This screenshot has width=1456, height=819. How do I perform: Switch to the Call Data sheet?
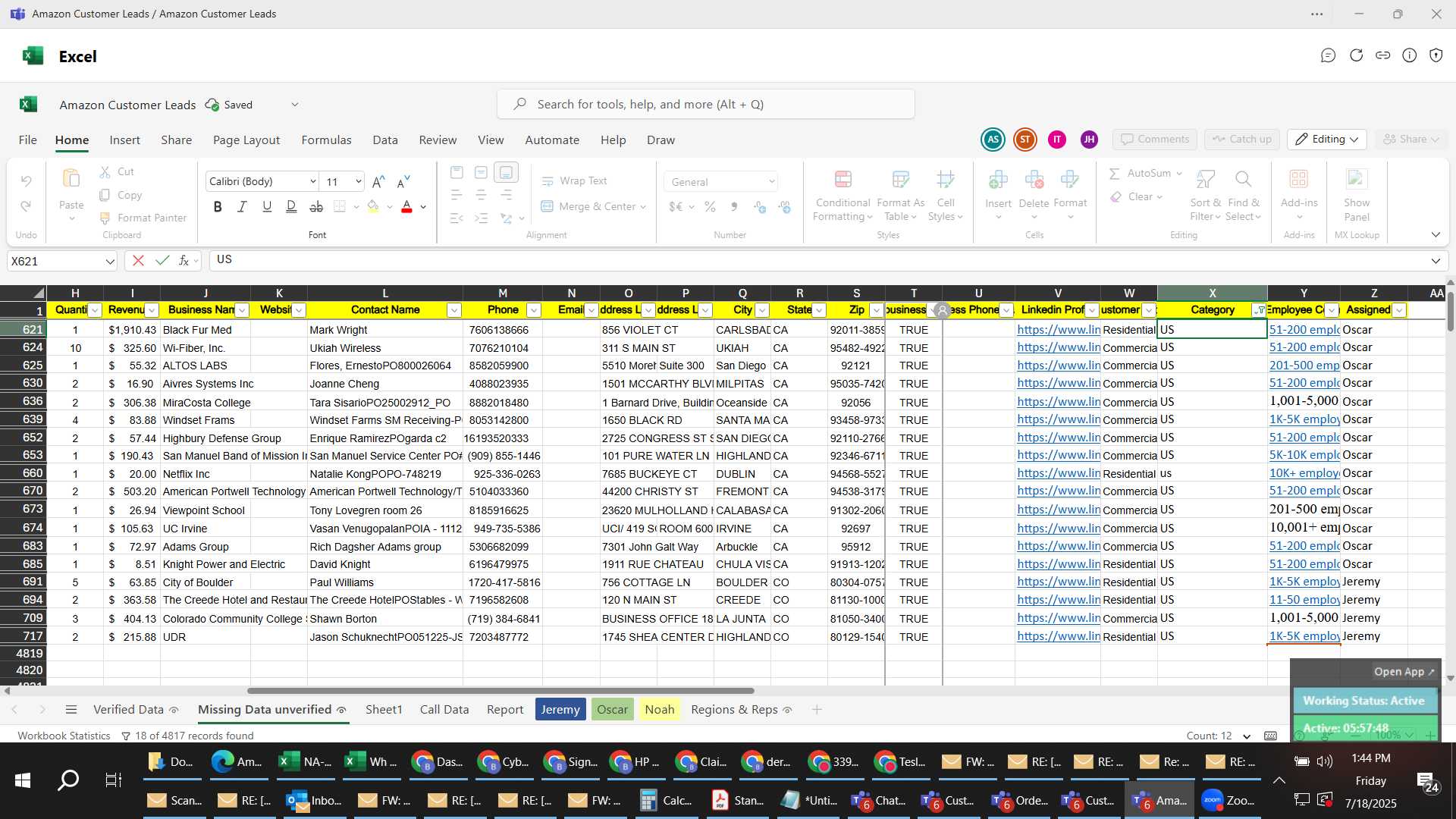444,710
